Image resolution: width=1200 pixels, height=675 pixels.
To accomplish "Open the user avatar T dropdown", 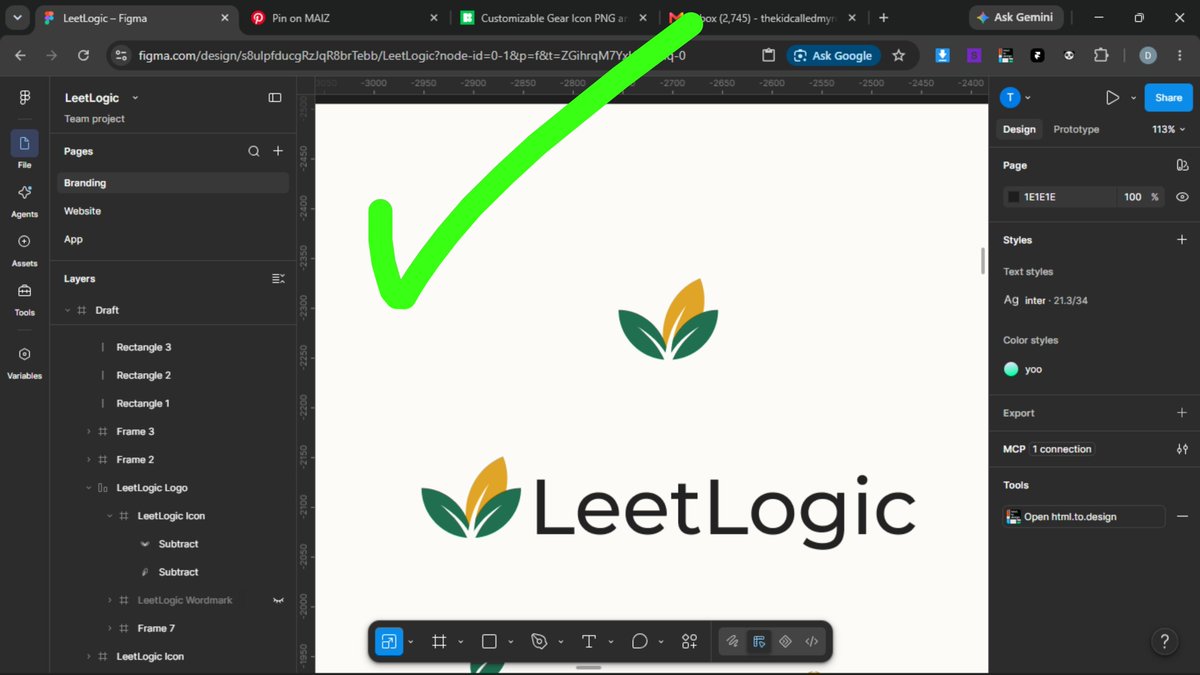I will pos(1016,97).
